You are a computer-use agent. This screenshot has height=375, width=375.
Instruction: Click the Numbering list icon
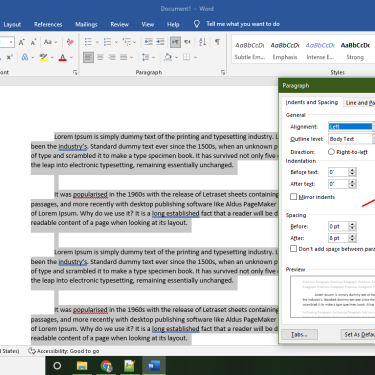coord(107,42)
